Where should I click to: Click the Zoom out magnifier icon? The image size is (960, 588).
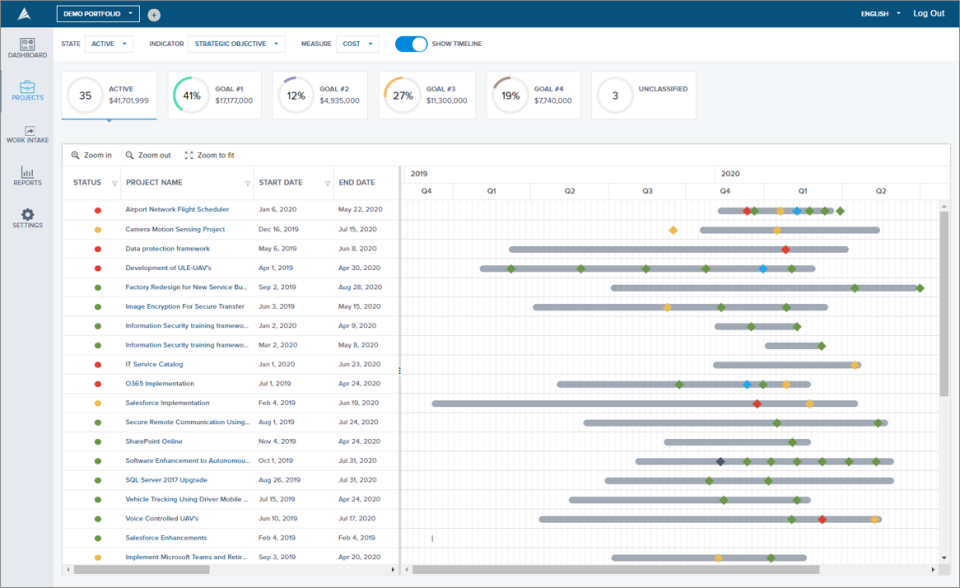point(128,156)
